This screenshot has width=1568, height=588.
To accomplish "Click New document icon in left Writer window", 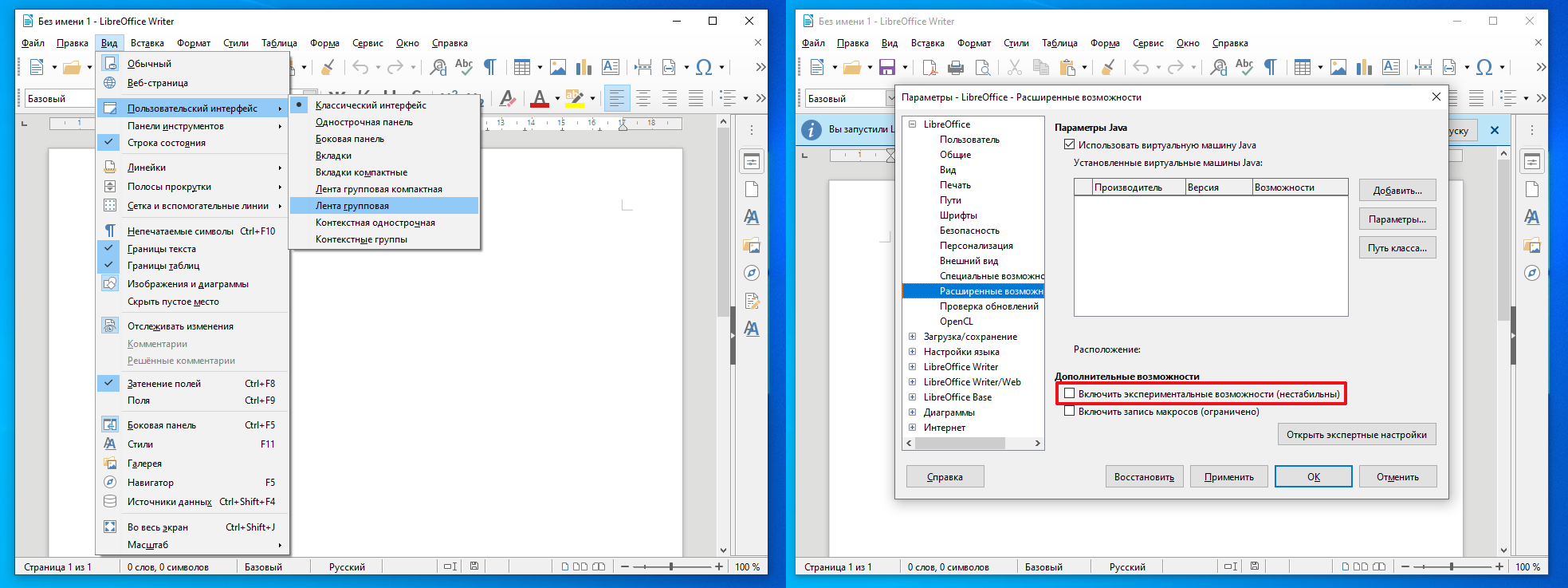I will pos(36,67).
